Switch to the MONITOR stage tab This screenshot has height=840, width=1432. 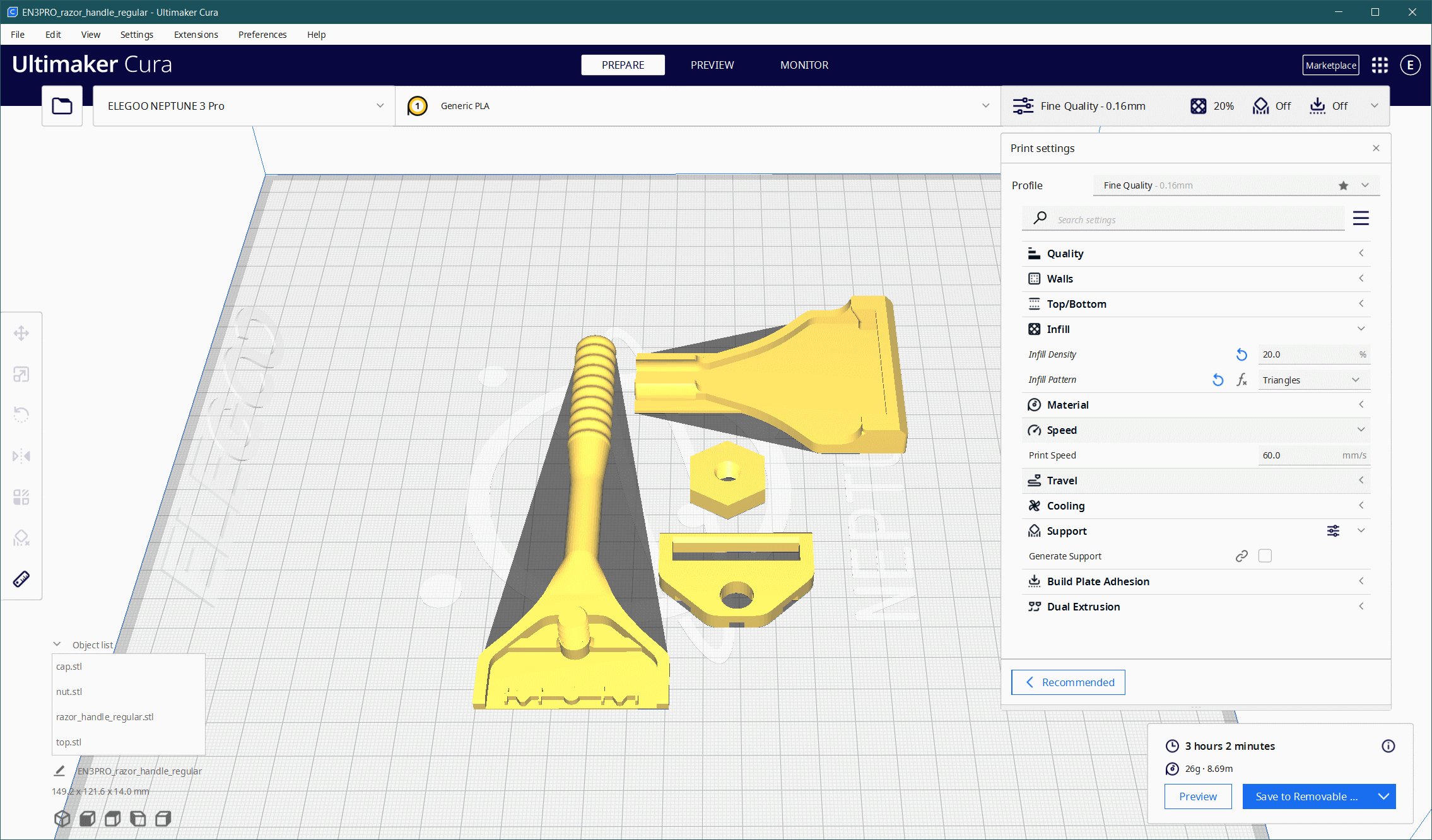pos(804,65)
